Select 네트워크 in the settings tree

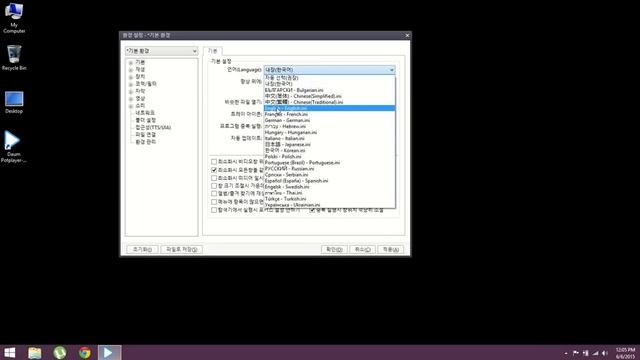click(145, 113)
